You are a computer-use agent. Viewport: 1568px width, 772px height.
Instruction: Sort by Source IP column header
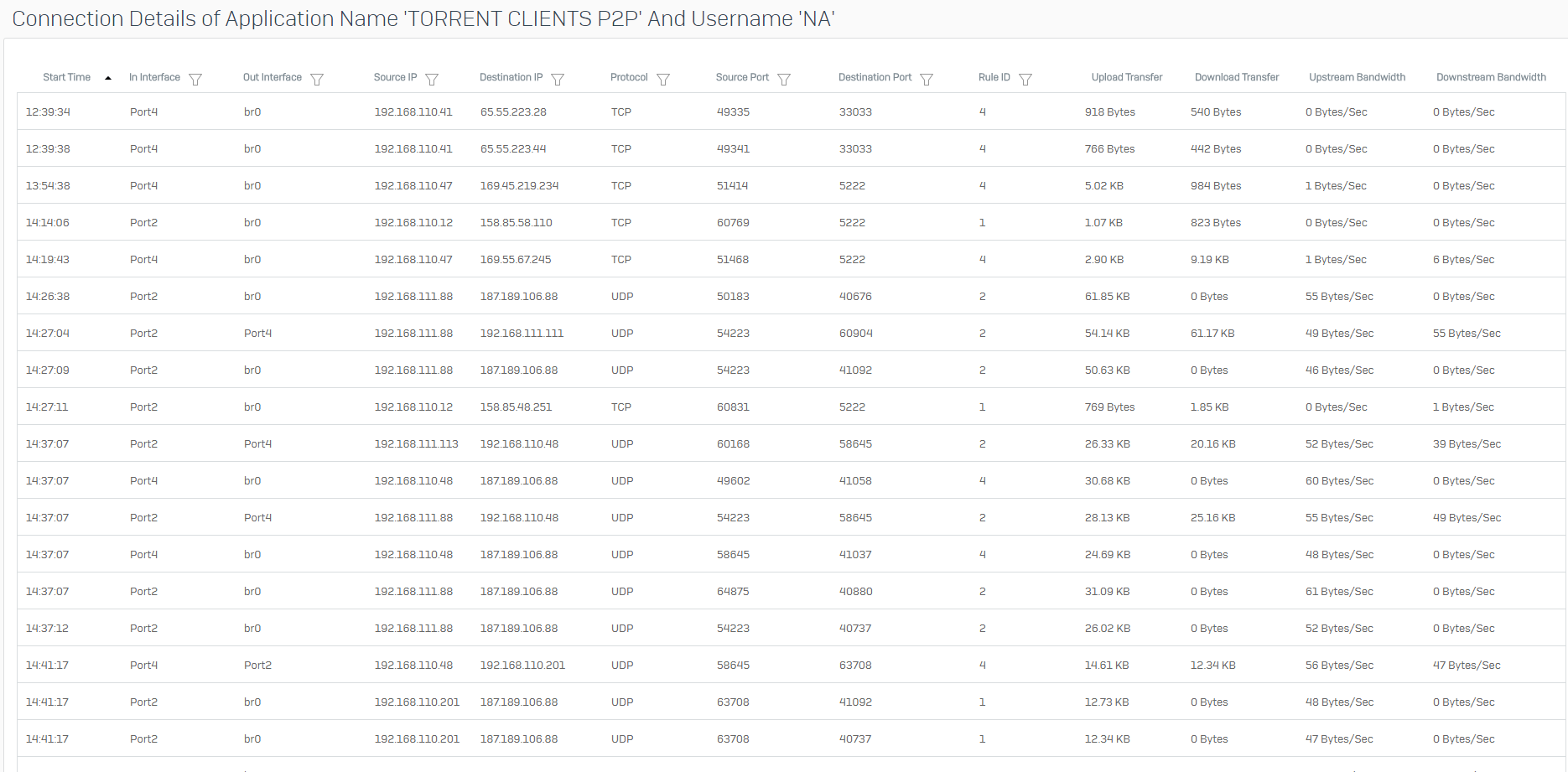point(395,77)
